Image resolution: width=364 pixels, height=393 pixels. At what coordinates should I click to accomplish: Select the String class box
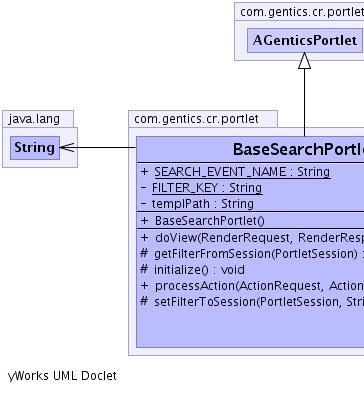[x=35, y=148]
